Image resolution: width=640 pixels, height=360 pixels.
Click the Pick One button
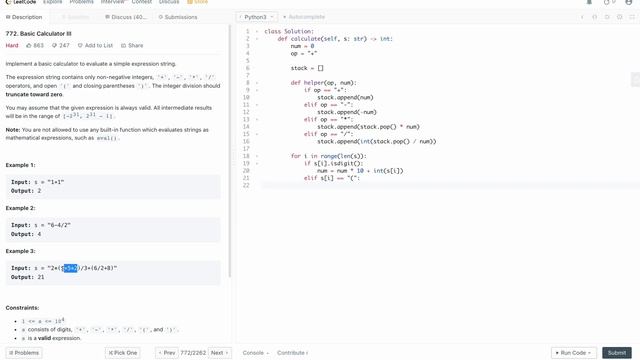tap(123, 353)
